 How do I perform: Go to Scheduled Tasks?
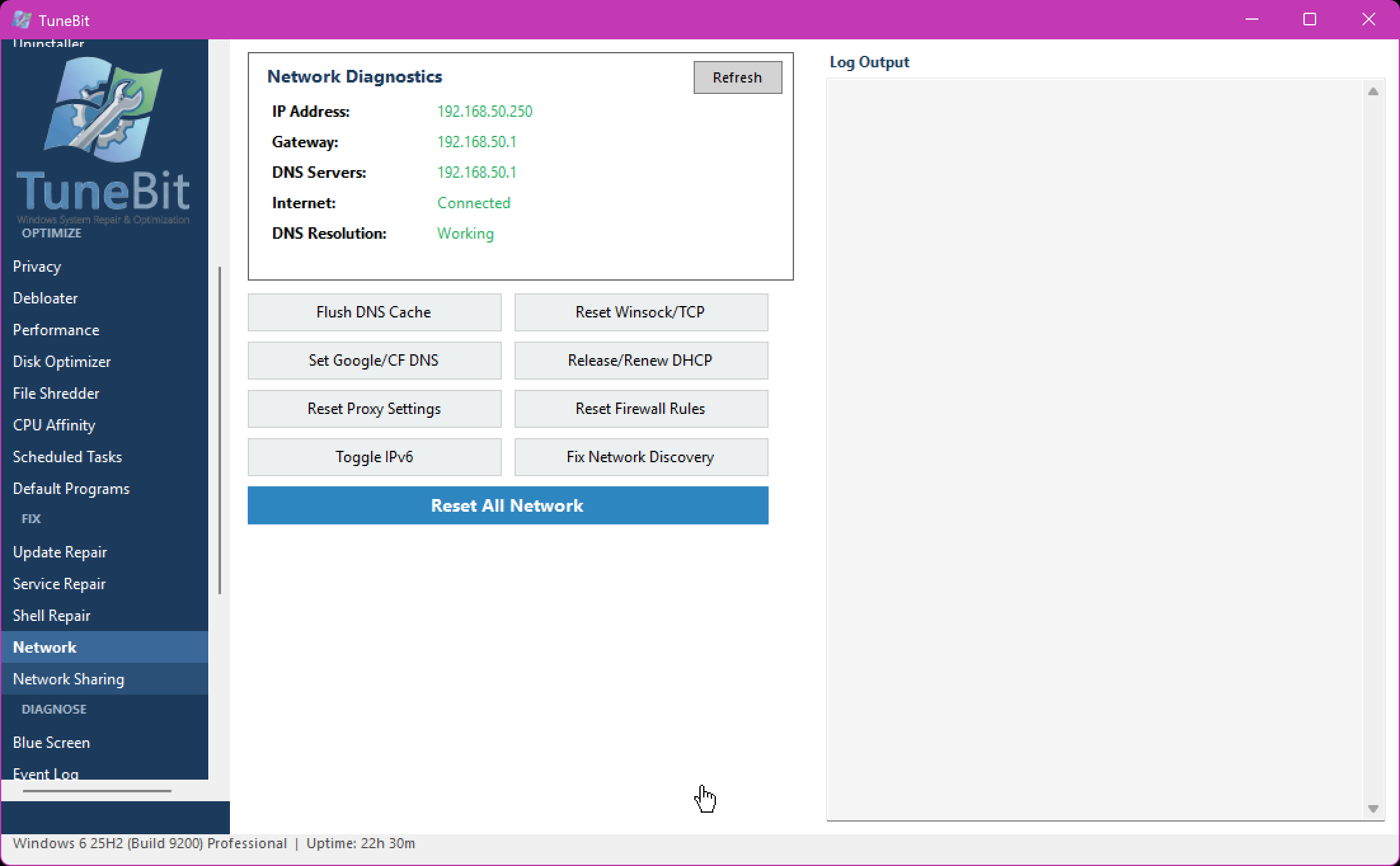coord(104,456)
